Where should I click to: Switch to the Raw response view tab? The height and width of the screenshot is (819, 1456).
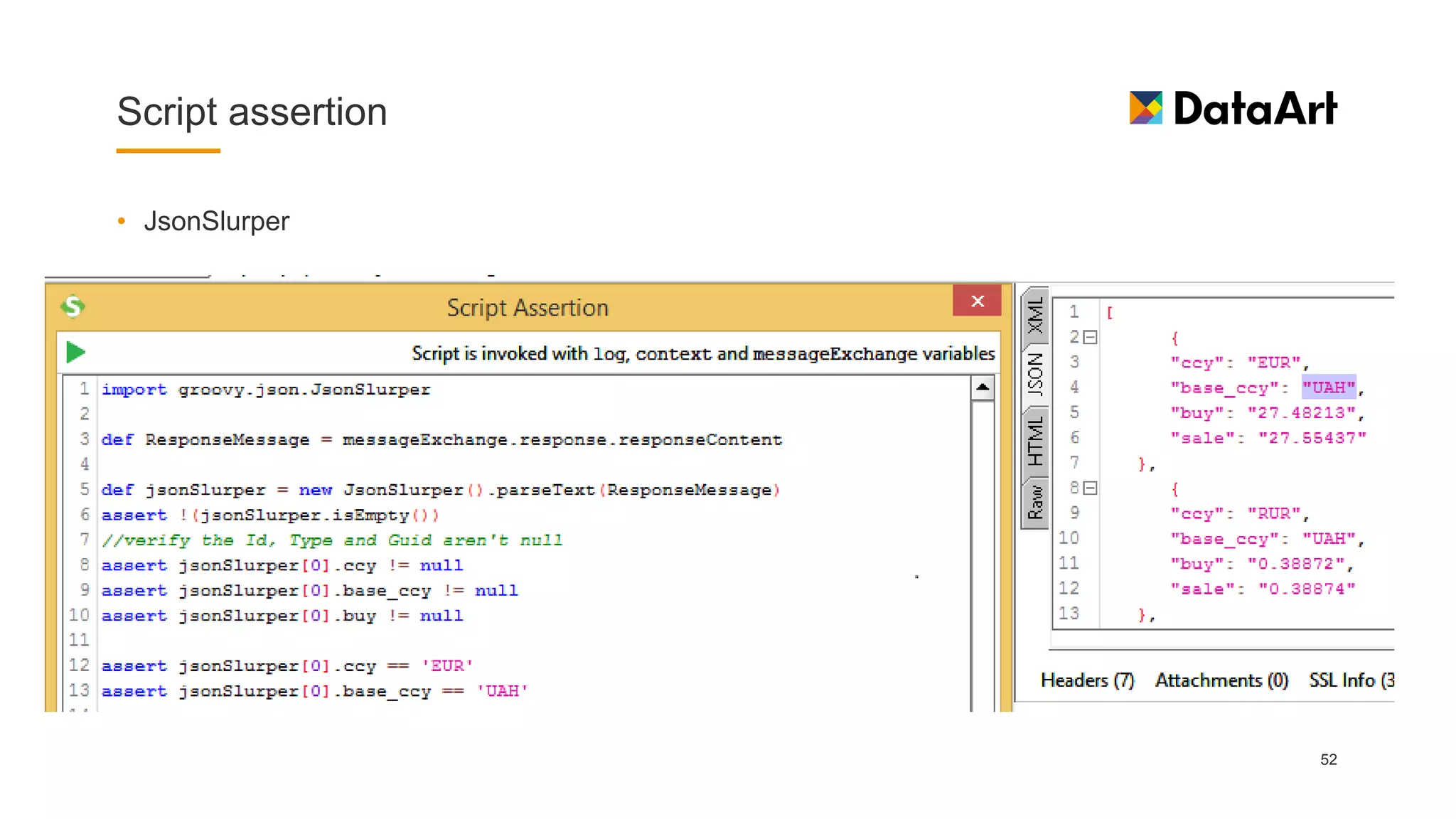1036,502
